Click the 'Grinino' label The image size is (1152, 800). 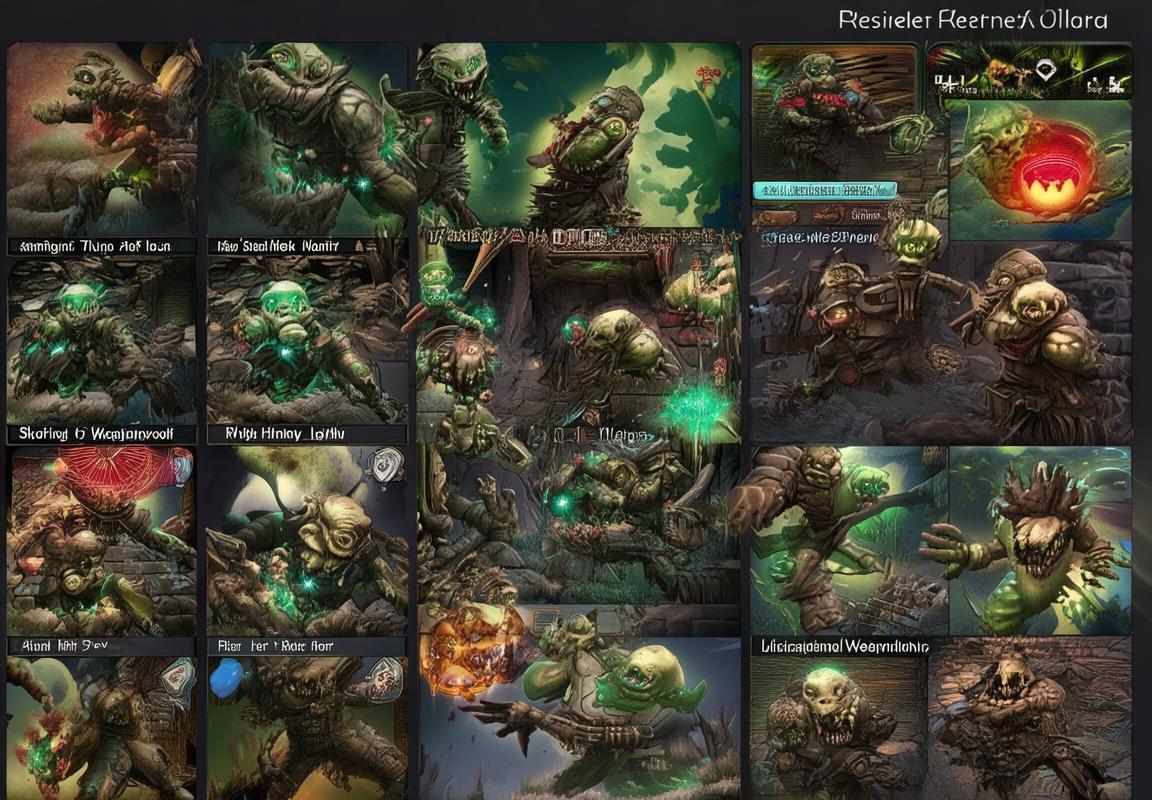(868, 215)
